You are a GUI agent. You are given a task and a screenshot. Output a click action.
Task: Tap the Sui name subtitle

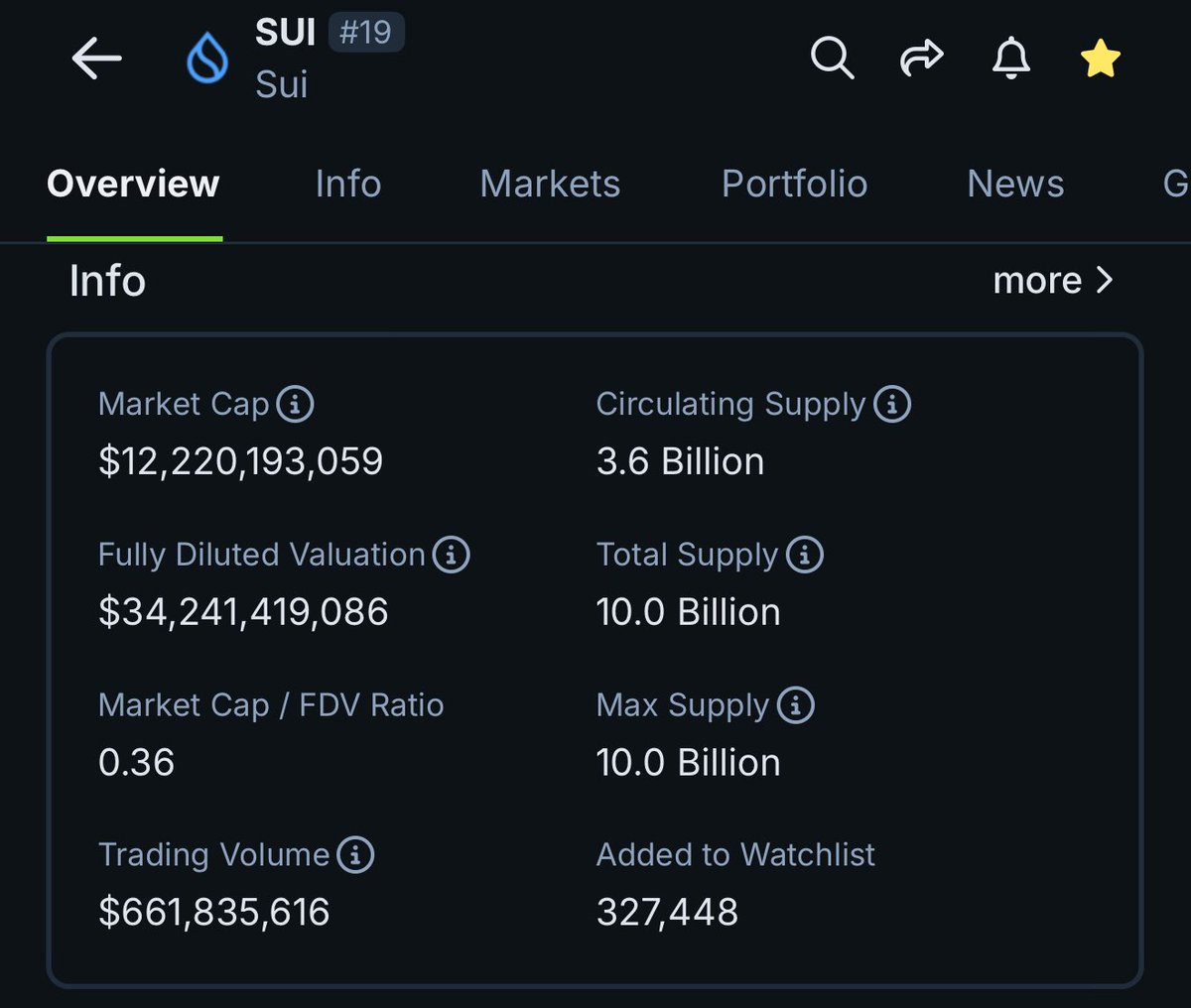282,84
